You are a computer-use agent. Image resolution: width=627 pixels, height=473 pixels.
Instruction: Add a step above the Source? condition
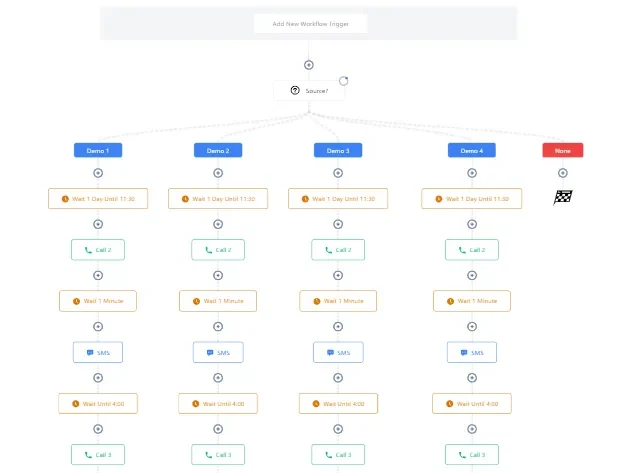click(309, 65)
